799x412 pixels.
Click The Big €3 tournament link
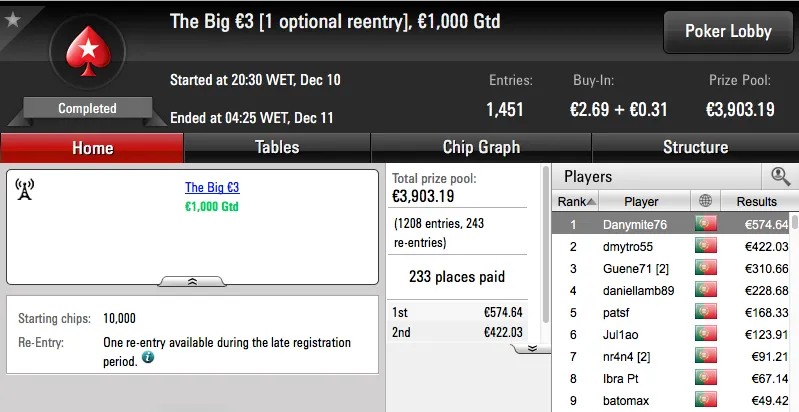tap(212, 187)
